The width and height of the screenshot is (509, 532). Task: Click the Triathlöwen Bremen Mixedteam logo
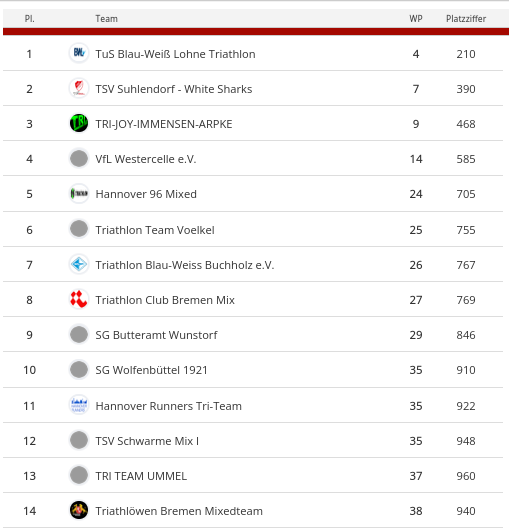coord(79,510)
